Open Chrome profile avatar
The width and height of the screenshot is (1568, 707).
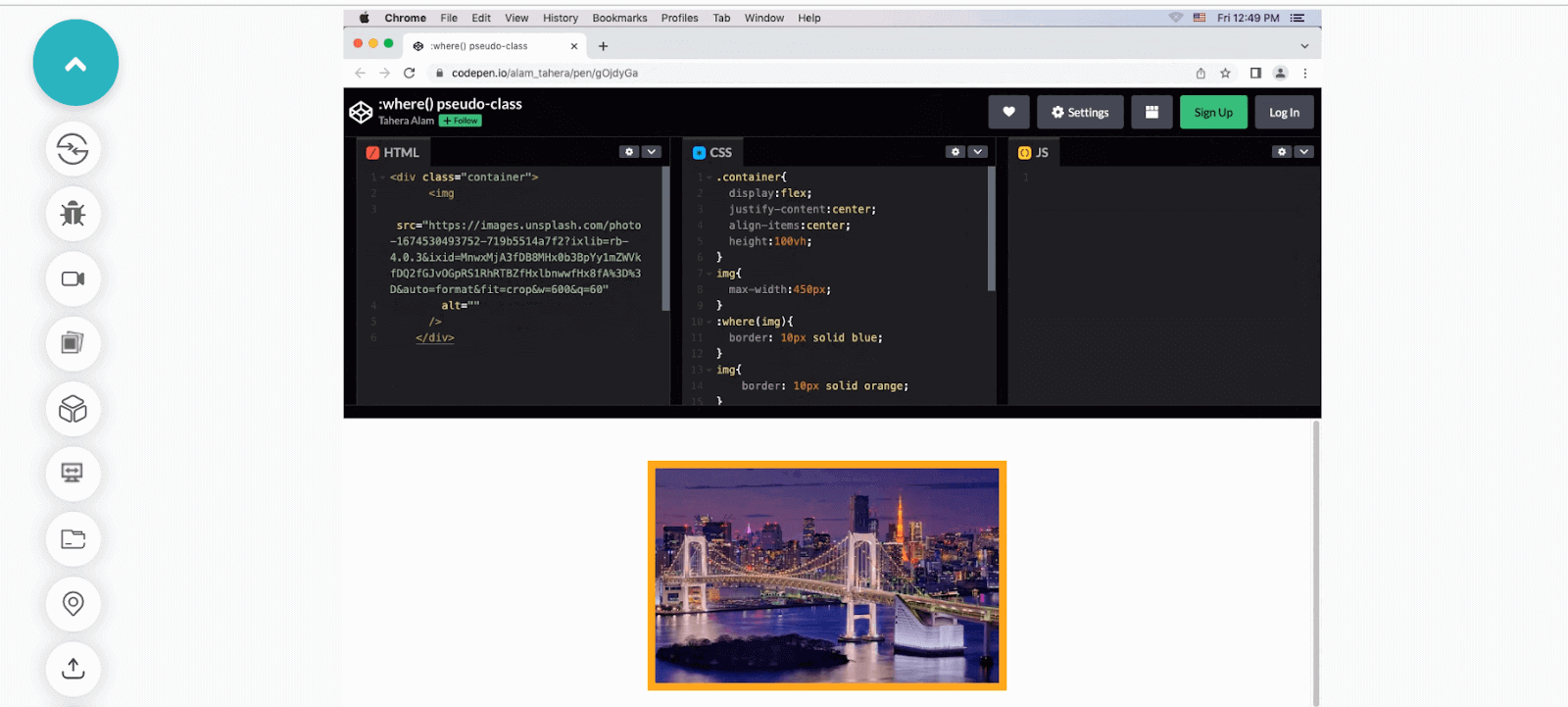pyautogui.click(x=1280, y=73)
